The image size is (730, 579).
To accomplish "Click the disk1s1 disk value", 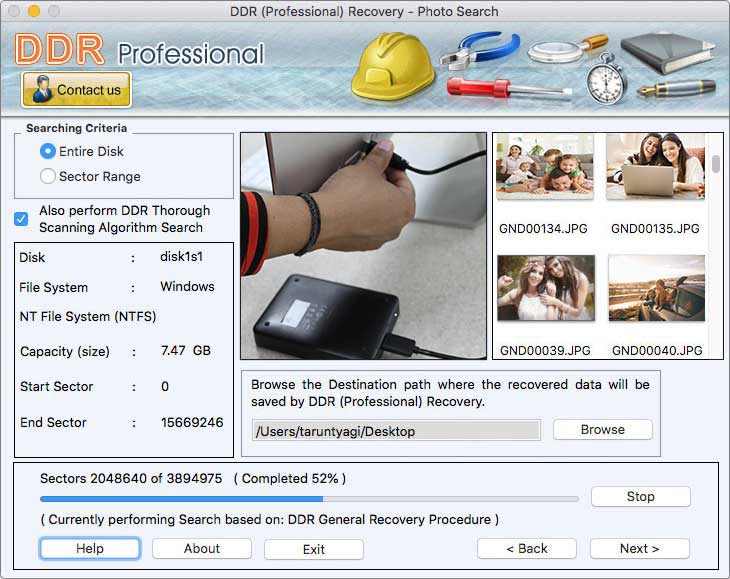I will point(182,256).
